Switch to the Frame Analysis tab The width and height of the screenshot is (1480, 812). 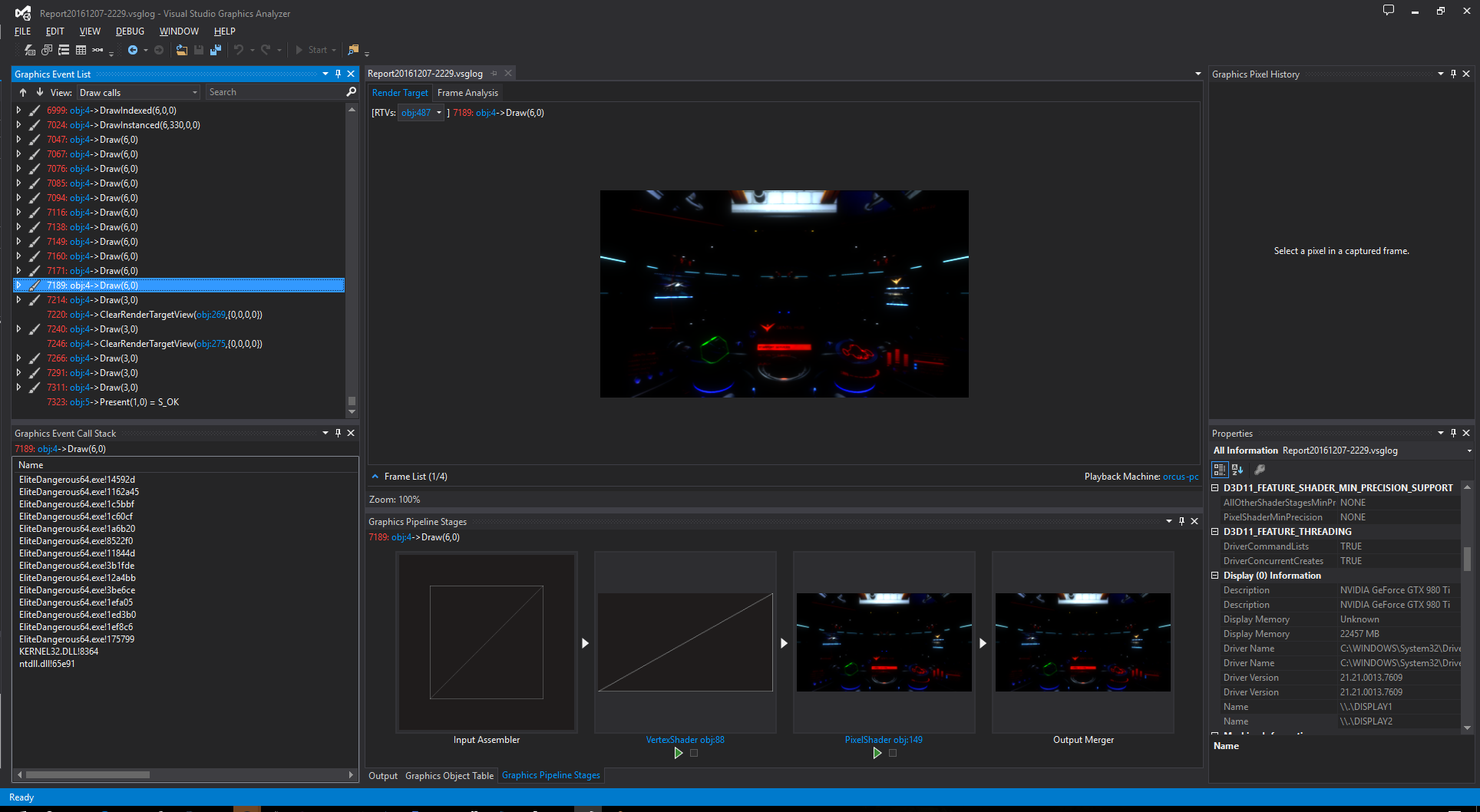(x=467, y=93)
